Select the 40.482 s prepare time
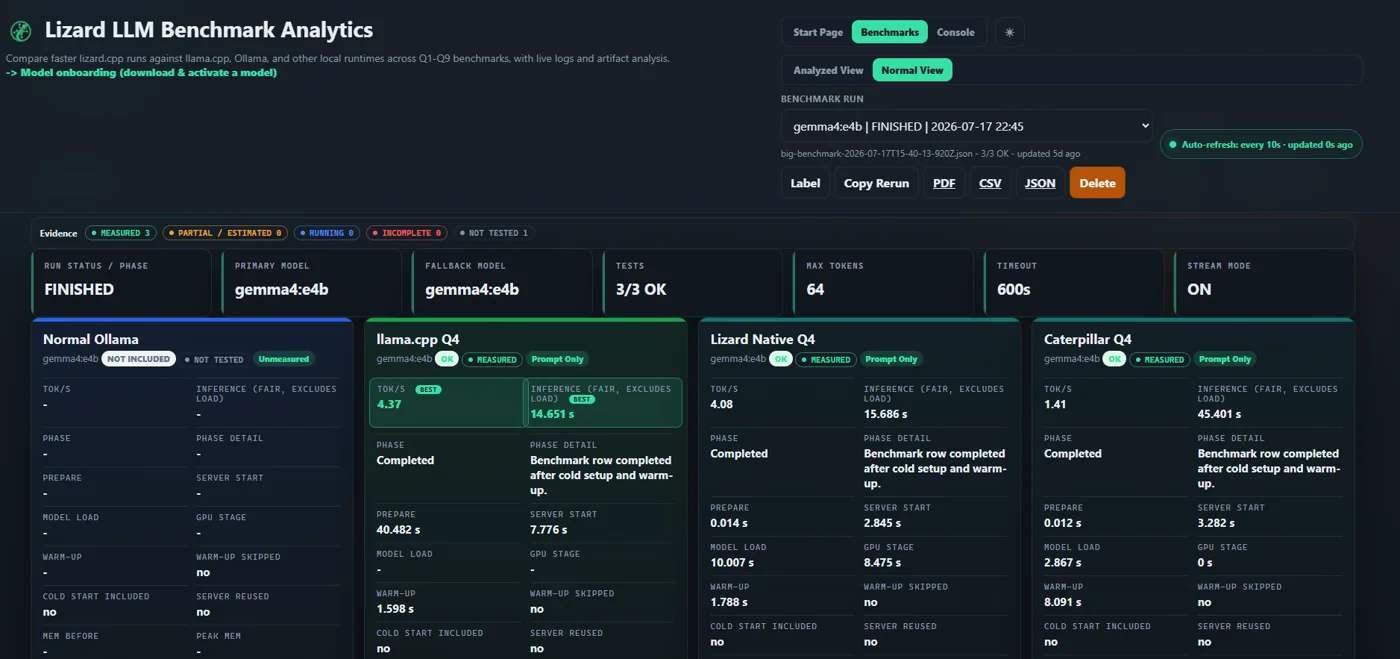1400x659 pixels. pos(399,530)
